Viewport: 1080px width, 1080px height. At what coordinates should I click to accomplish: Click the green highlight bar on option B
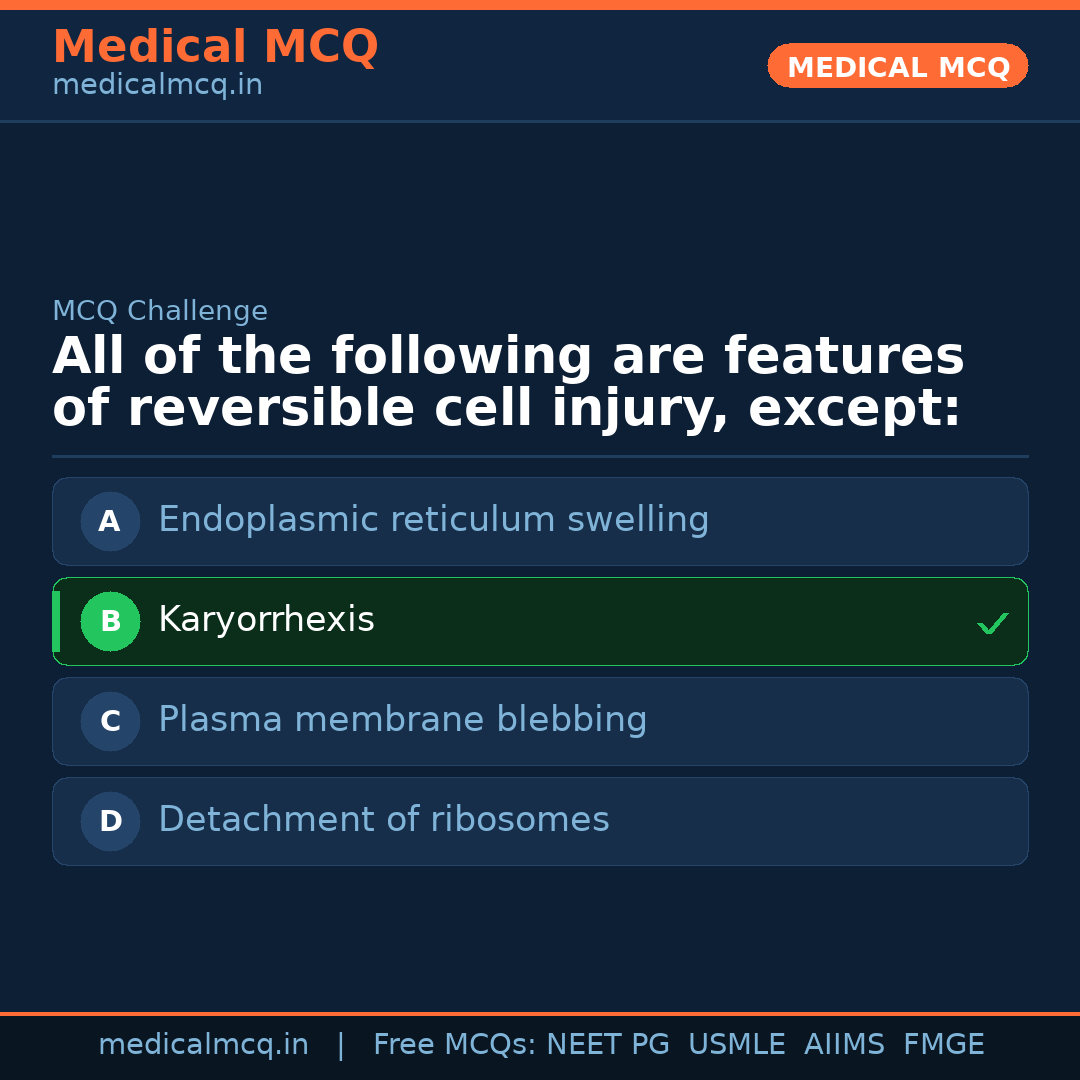pos(56,621)
